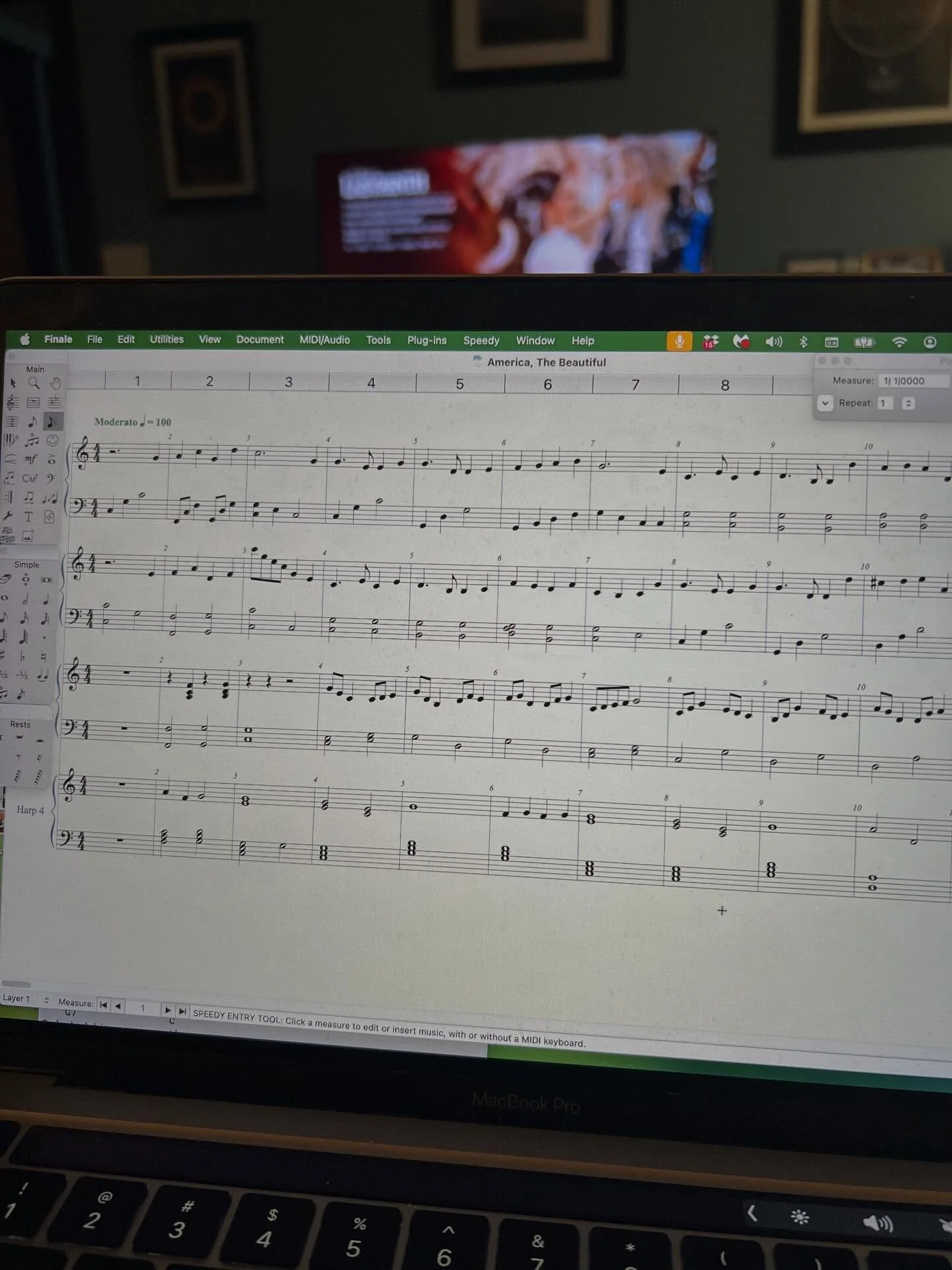The width and height of the screenshot is (952, 1270).
Task: Select the Text tool T icon
Action: (28, 515)
